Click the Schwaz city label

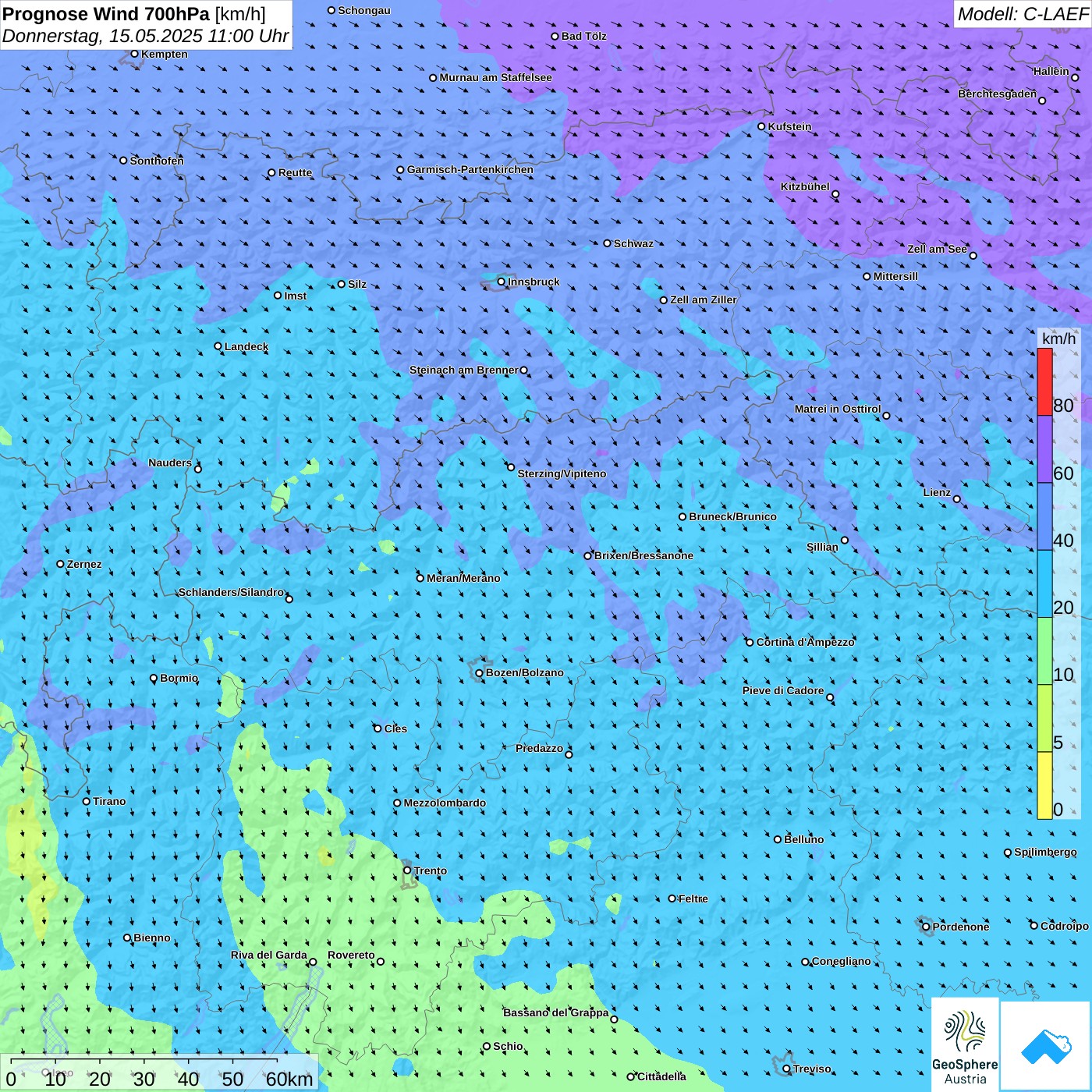coord(633,243)
